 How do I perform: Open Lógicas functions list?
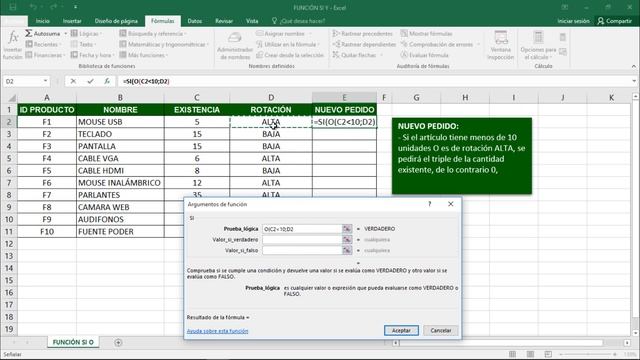coord(86,33)
